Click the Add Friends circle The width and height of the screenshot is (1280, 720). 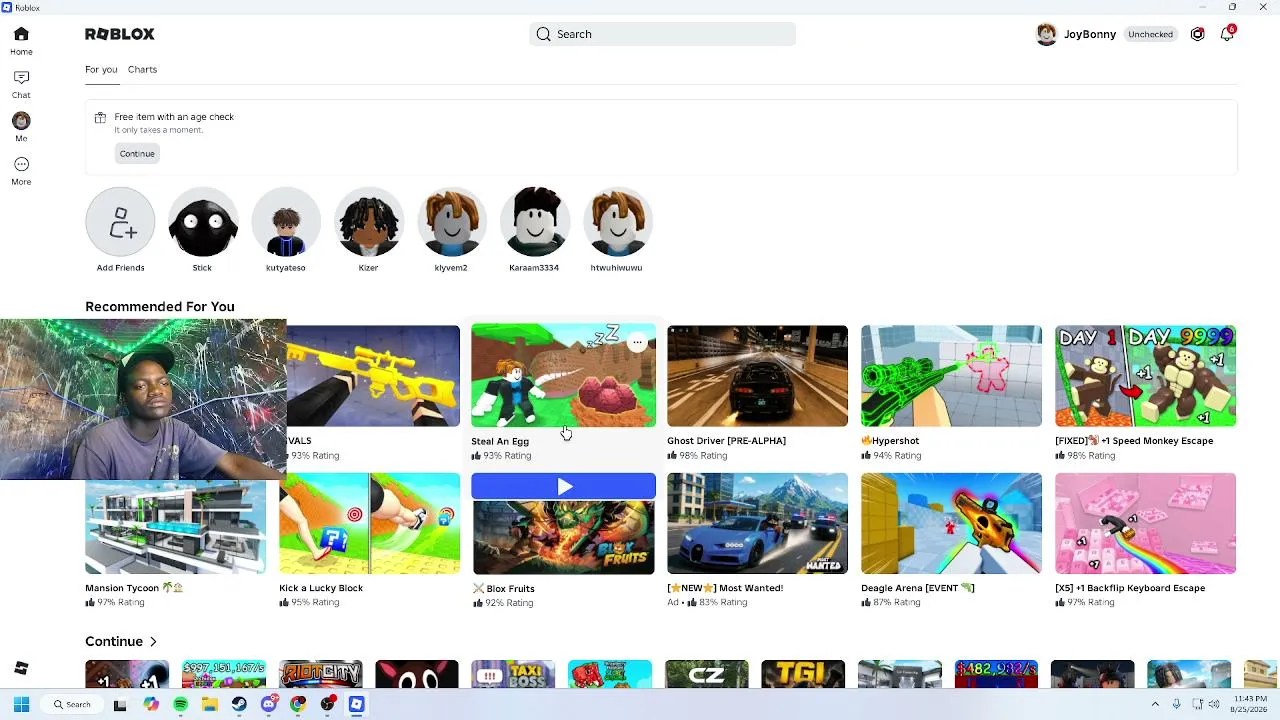120,222
